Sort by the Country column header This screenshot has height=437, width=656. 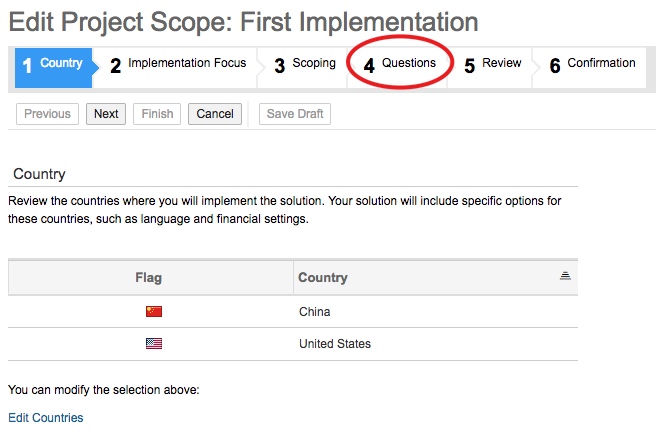tap(323, 278)
